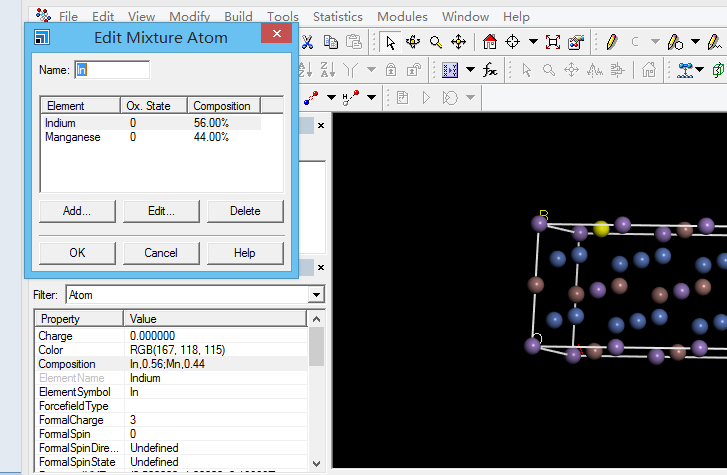Open the Statistics menu
This screenshot has height=475, width=727.
pyautogui.click(x=337, y=17)
